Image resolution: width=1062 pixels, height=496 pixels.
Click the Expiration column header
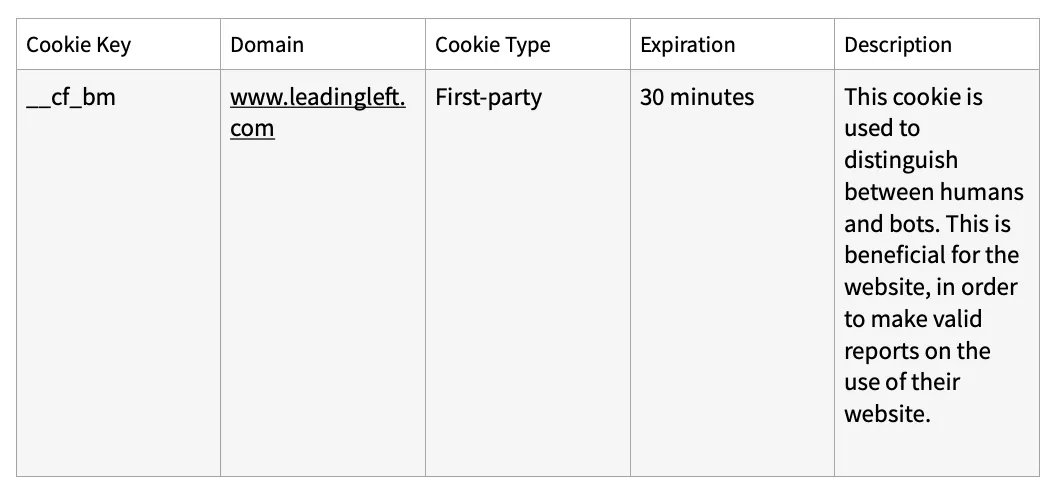point(687,45)
